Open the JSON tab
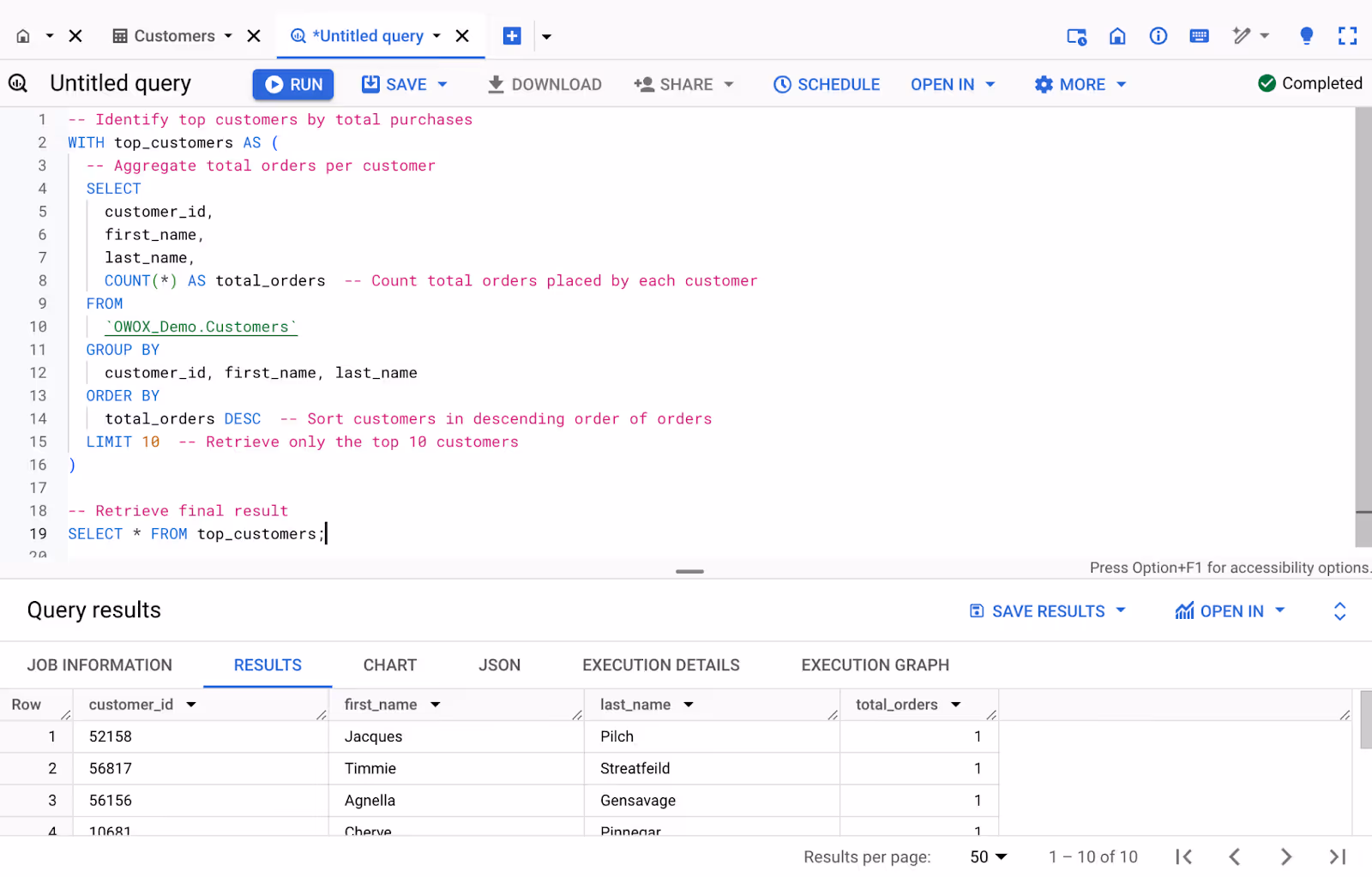Viewport: 1372px width, 877px height. (500, 665)
